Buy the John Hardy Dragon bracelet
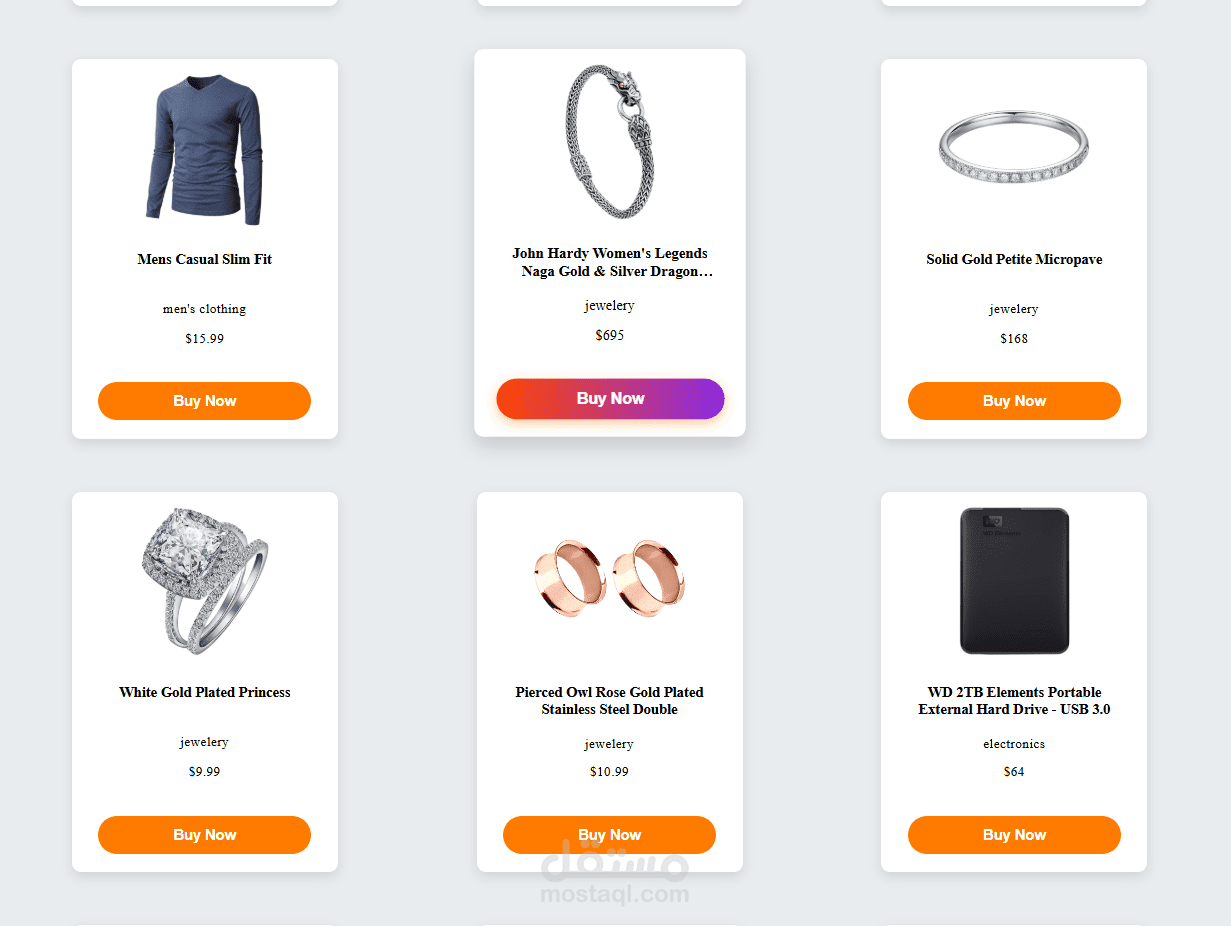1231x926 pixels. (x=610, y=399)
